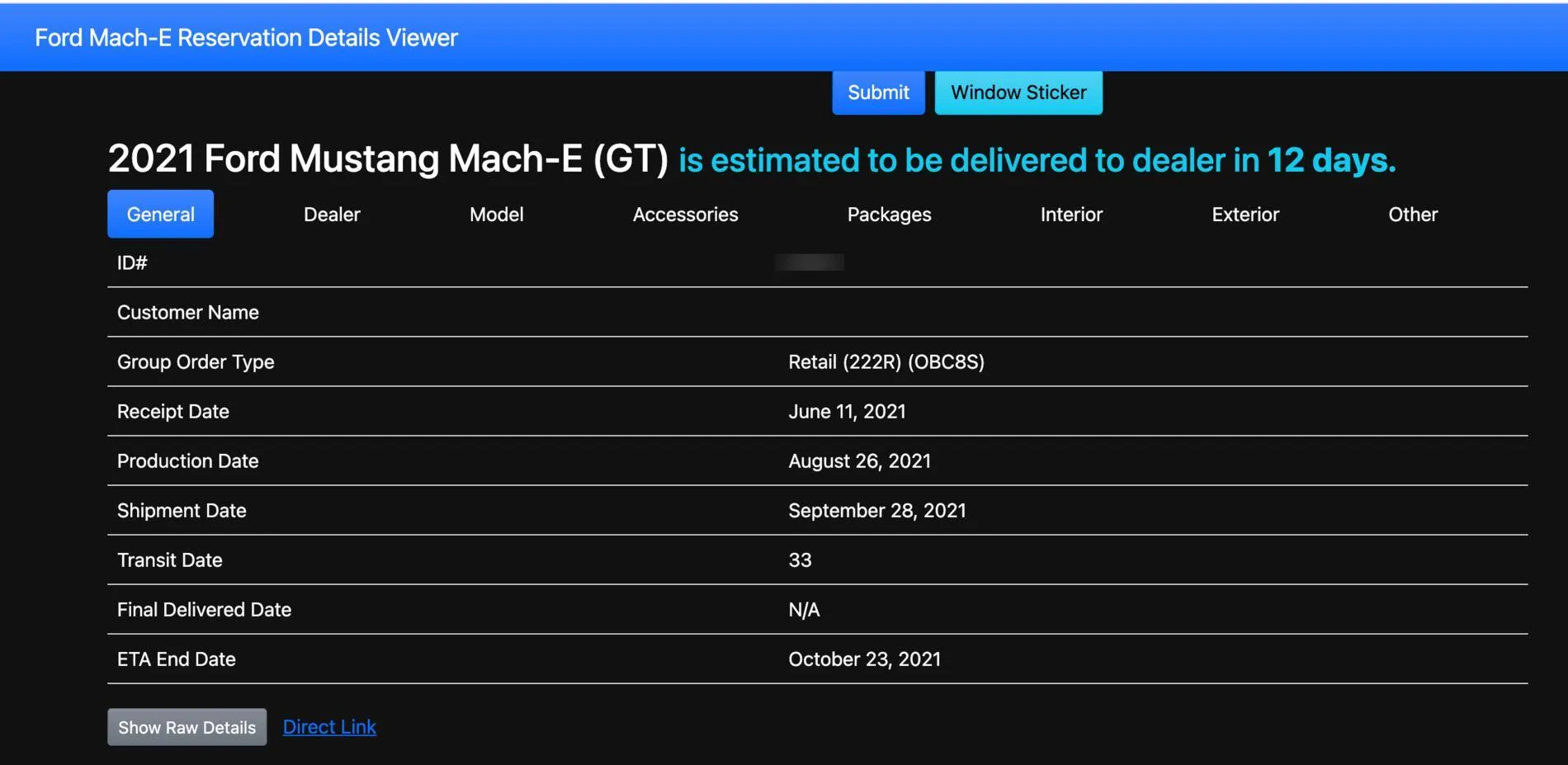Viewport: 1568px width, 765px height.
Task: Click the blurred ID number value
Action: [x=810, y=262]
